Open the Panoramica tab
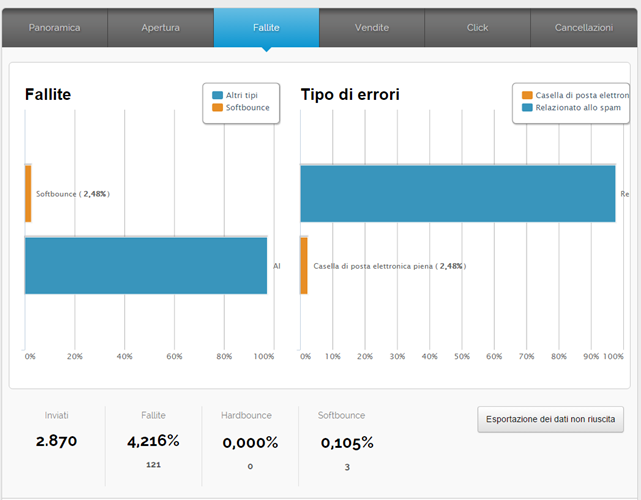641x500 pixels. click(55, 28)
